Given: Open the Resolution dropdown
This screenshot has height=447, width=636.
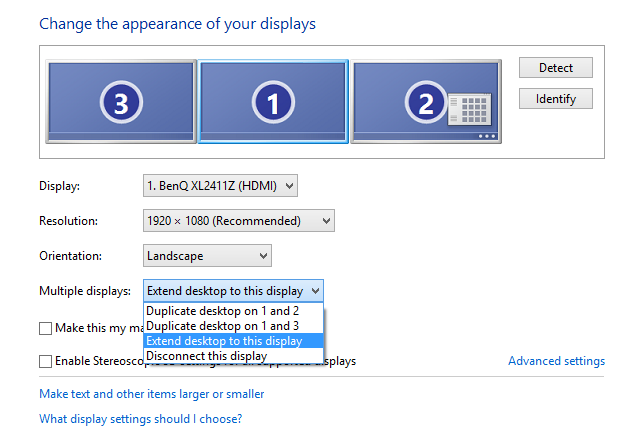Looking at the screenshot, I should (239, 221).
